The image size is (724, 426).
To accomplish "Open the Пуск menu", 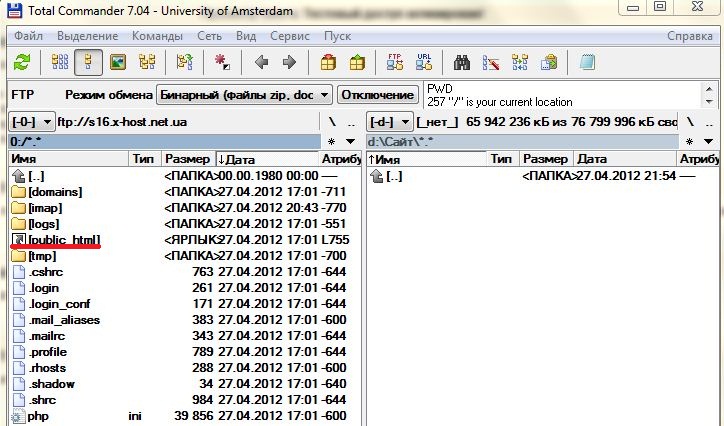I will 338,36.
